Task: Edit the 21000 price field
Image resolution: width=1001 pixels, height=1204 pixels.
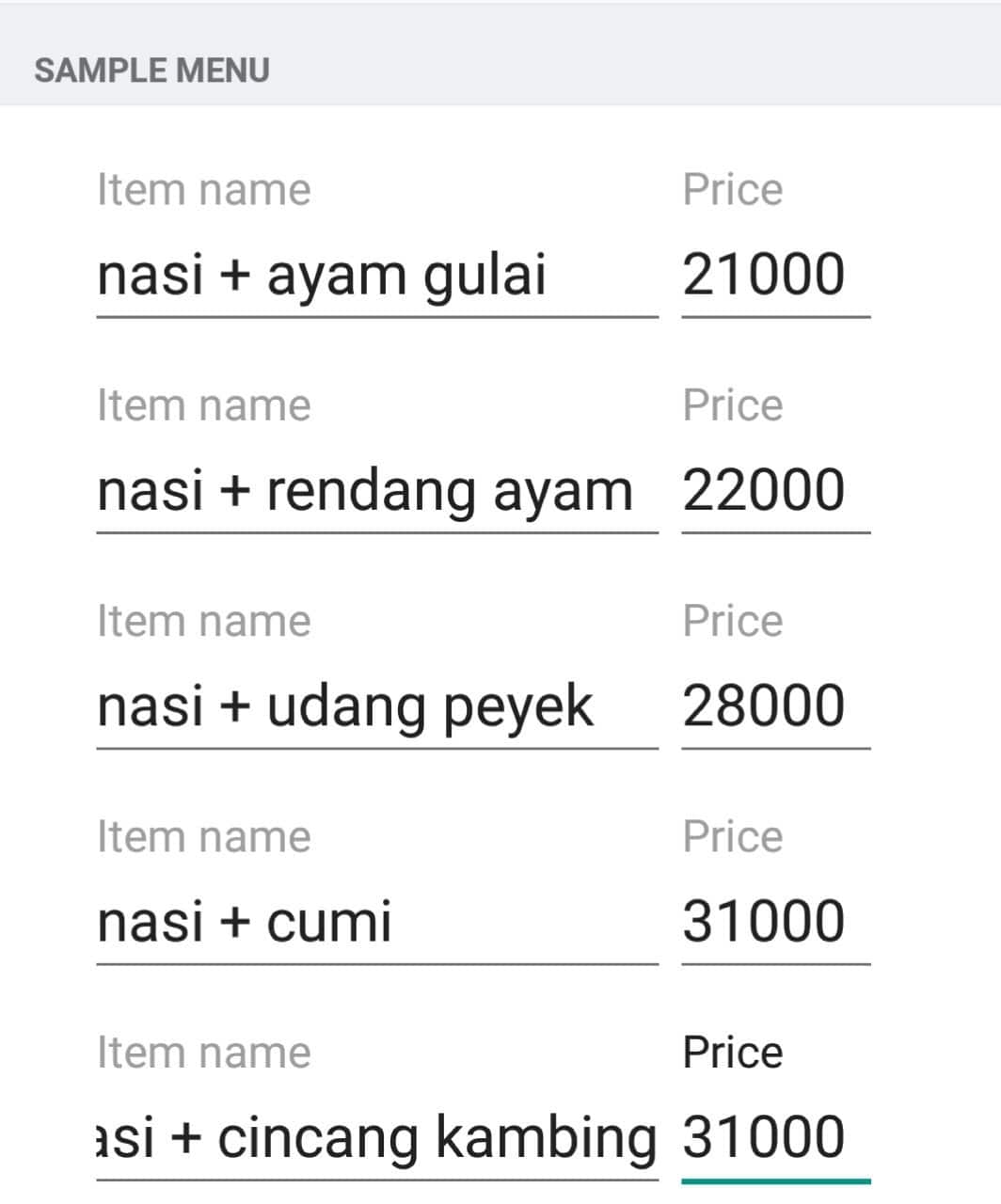Action: (x=774, y=276)
